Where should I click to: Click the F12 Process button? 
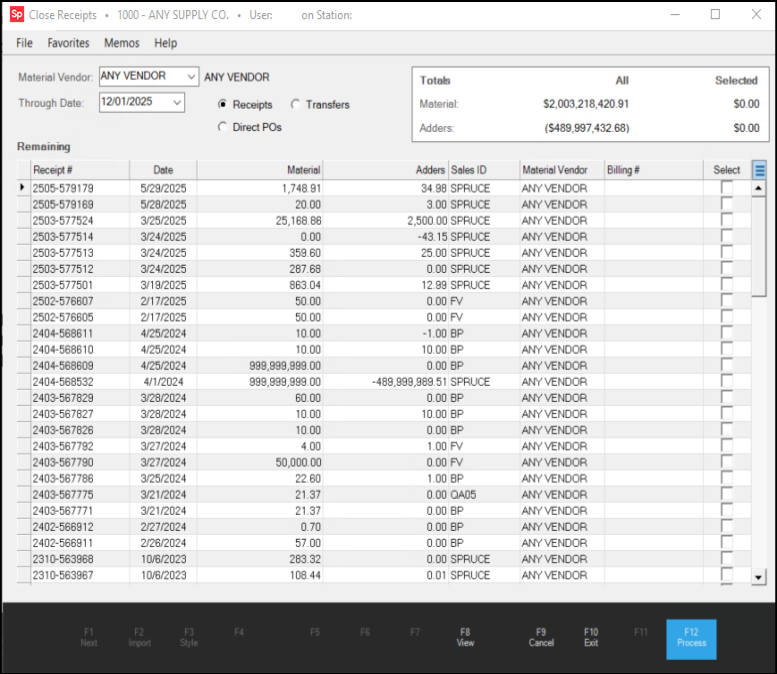tap(691, 639)
